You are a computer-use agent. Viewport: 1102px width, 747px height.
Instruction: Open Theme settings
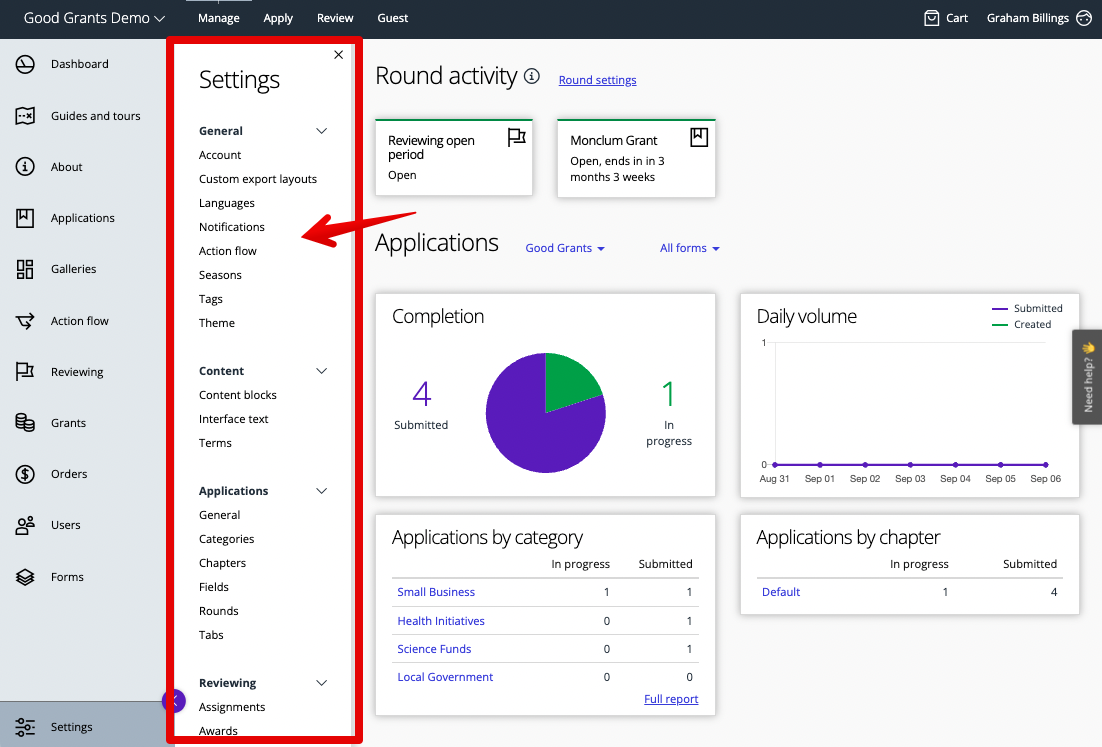tap(217, 323)
